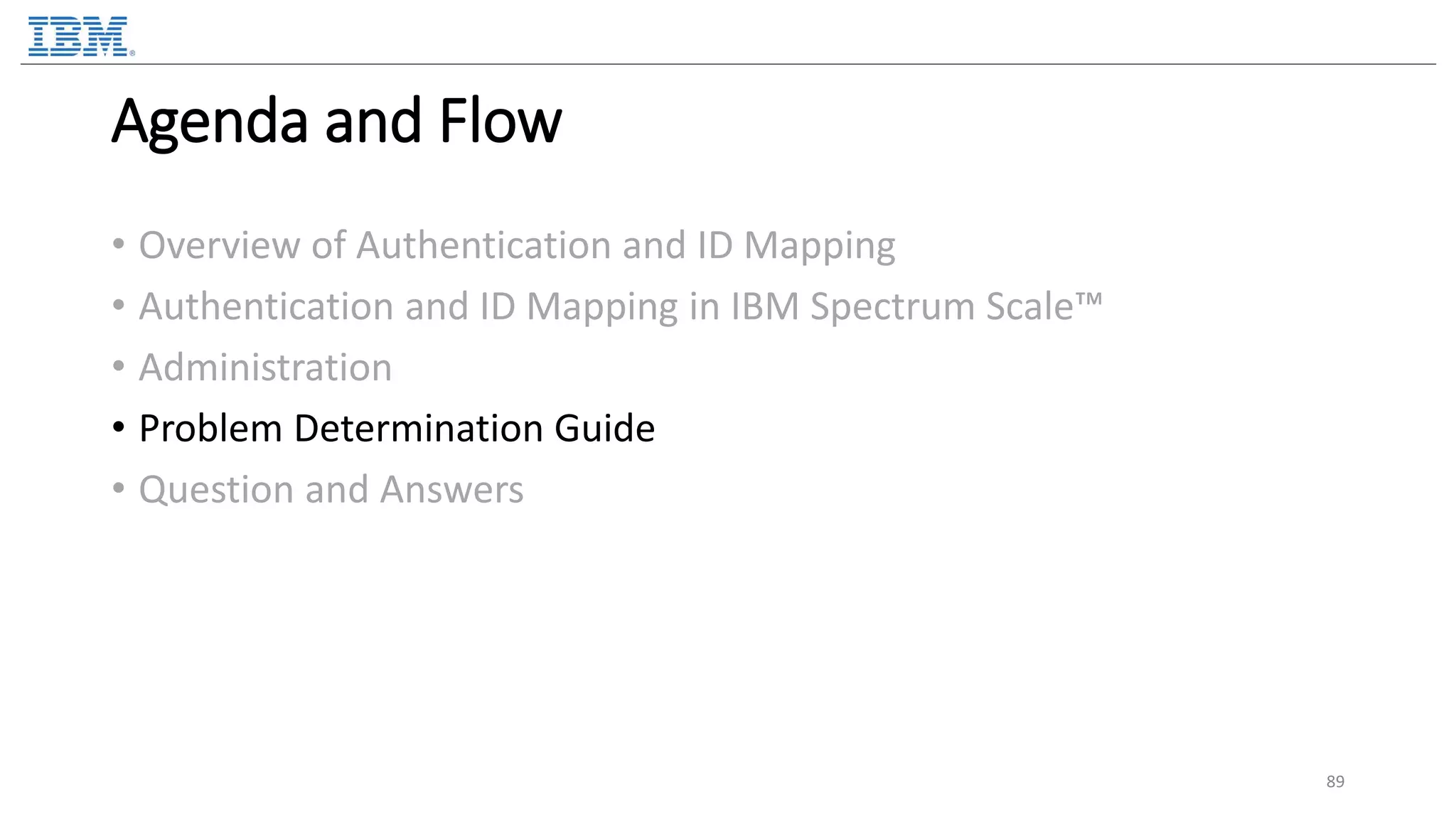Click "Authentication" starting the second bullet line
Viewport: 1456px width, 819px height.
266,306
